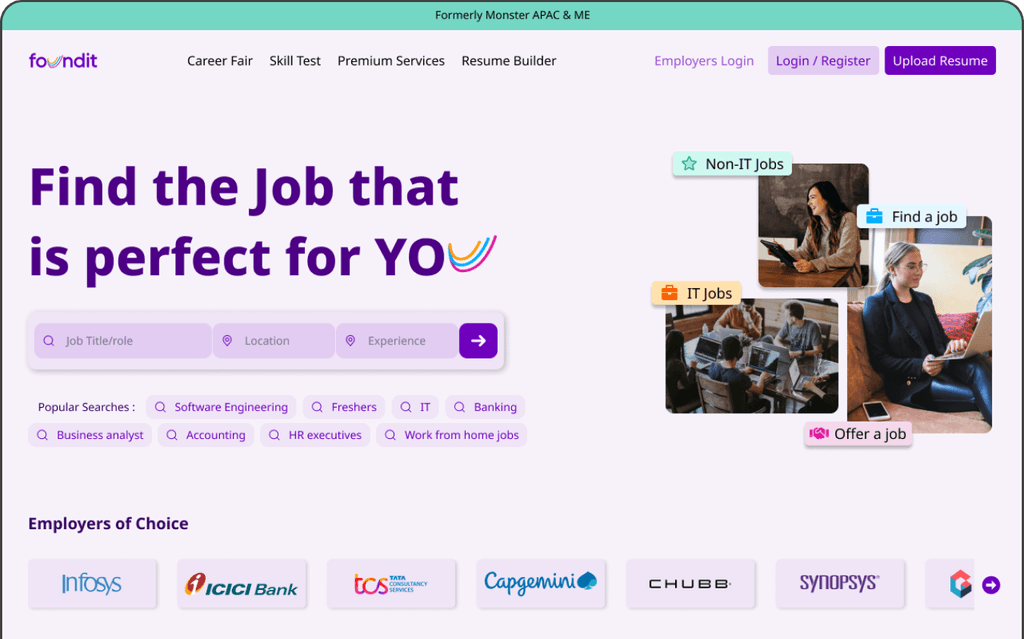Viewport: 1024px width, 639px height.
Task: Click the Find a job label
Action: coord(912,216)
